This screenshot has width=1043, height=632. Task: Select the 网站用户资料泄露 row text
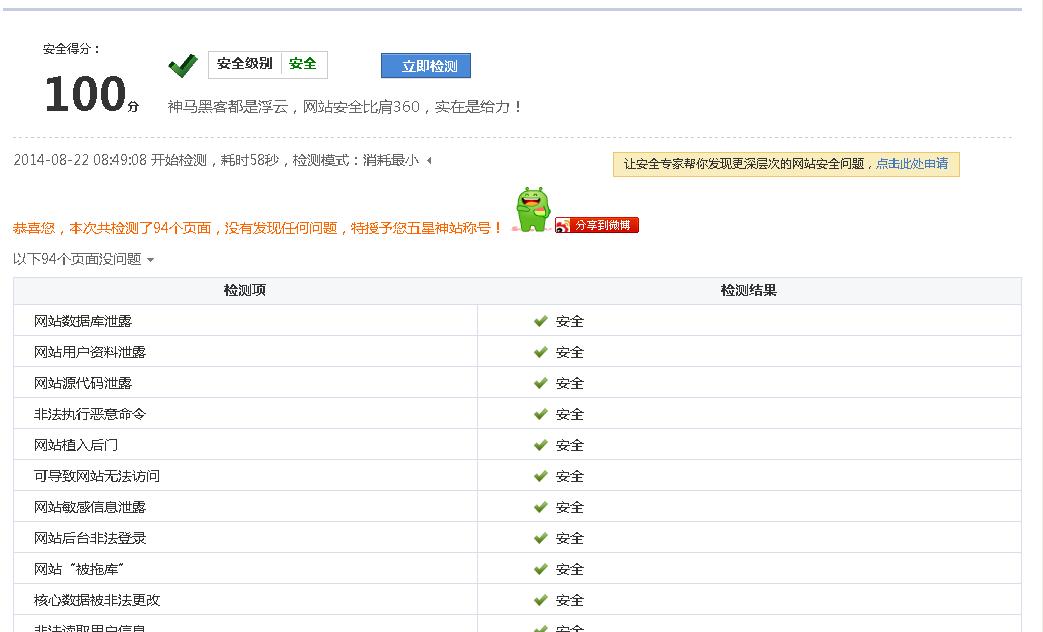point(90,352)
